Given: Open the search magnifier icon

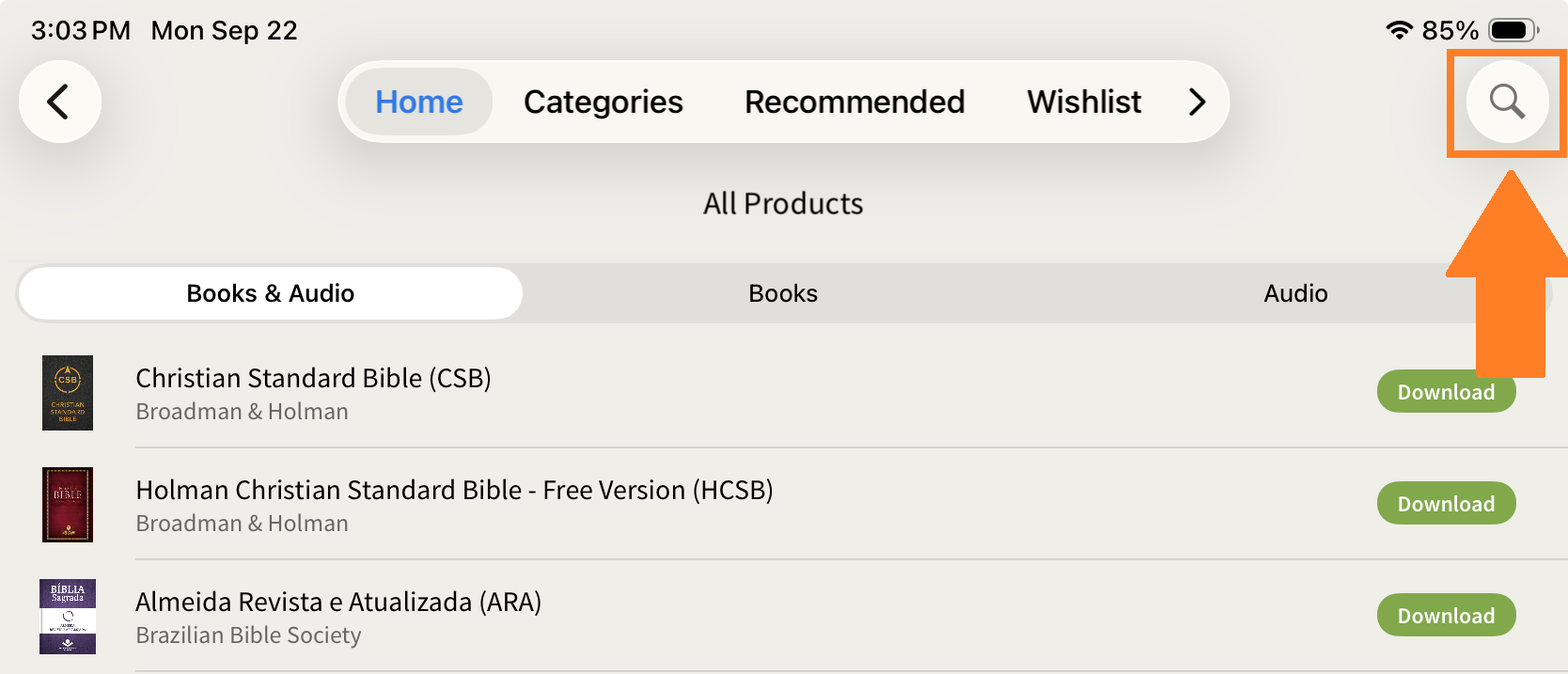Looking at the screenshot, I should coord(1507,102).
